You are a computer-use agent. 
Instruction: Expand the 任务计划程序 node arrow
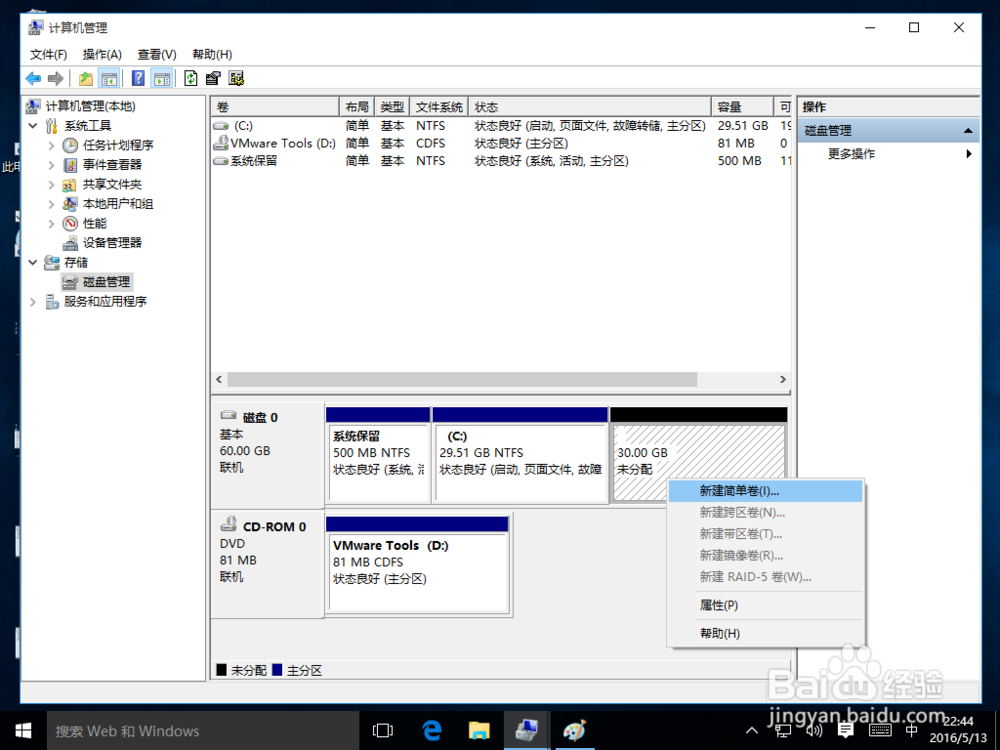pos(52,145)
